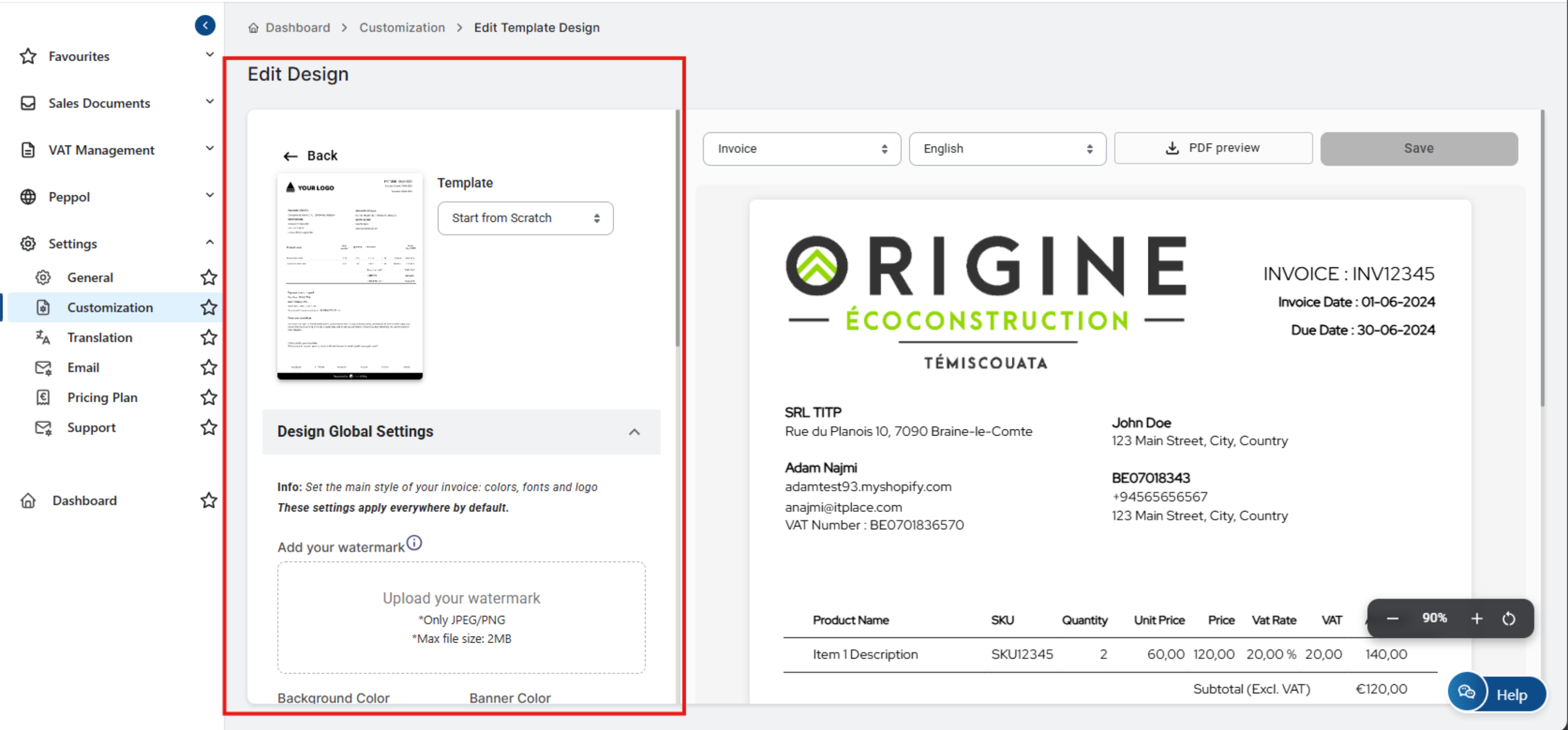
Task: Click the sidebar collapse arrow button
Action: point(205,25)
